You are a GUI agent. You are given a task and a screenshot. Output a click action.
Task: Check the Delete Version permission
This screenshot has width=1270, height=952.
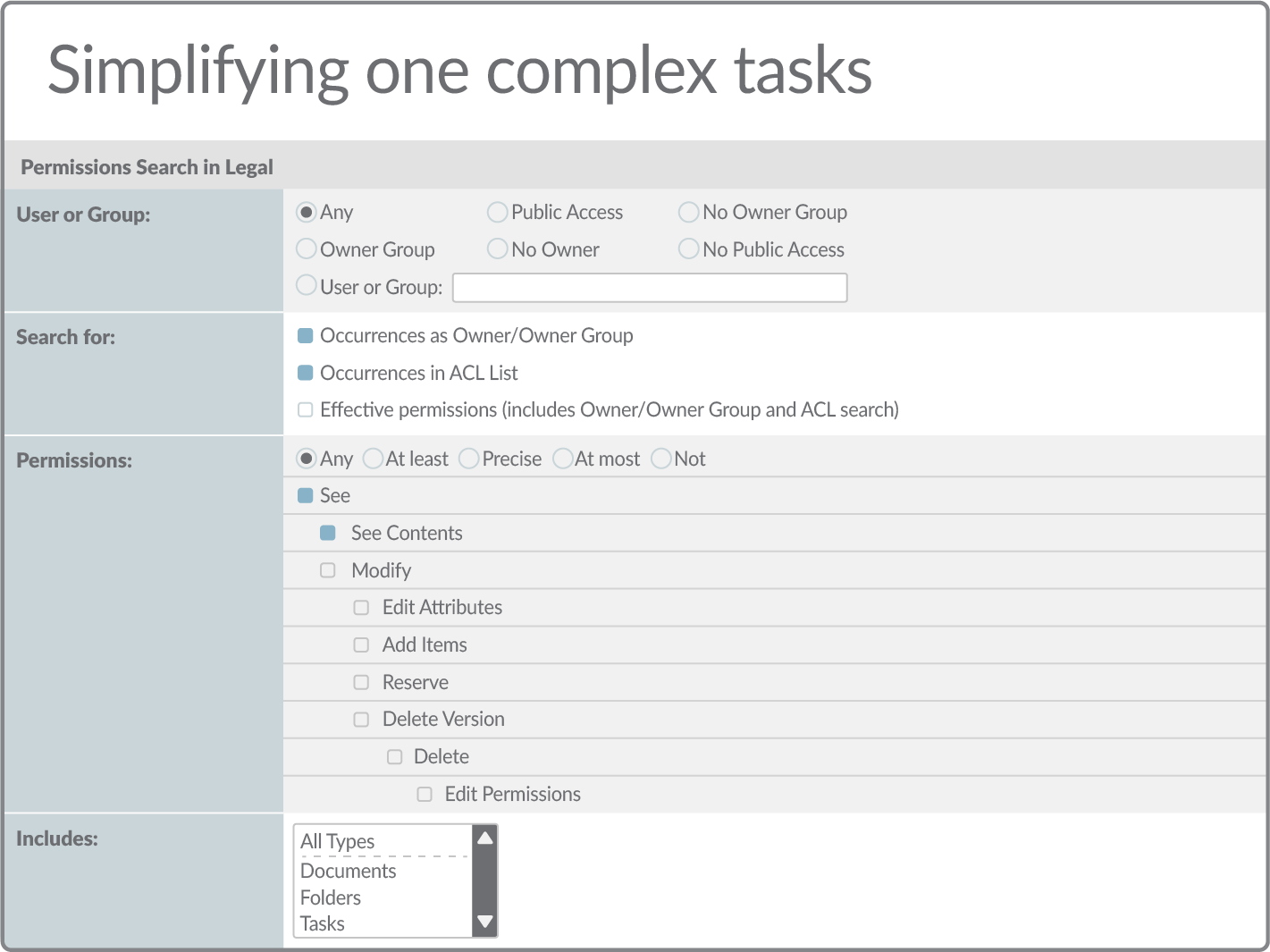[361, 720]
